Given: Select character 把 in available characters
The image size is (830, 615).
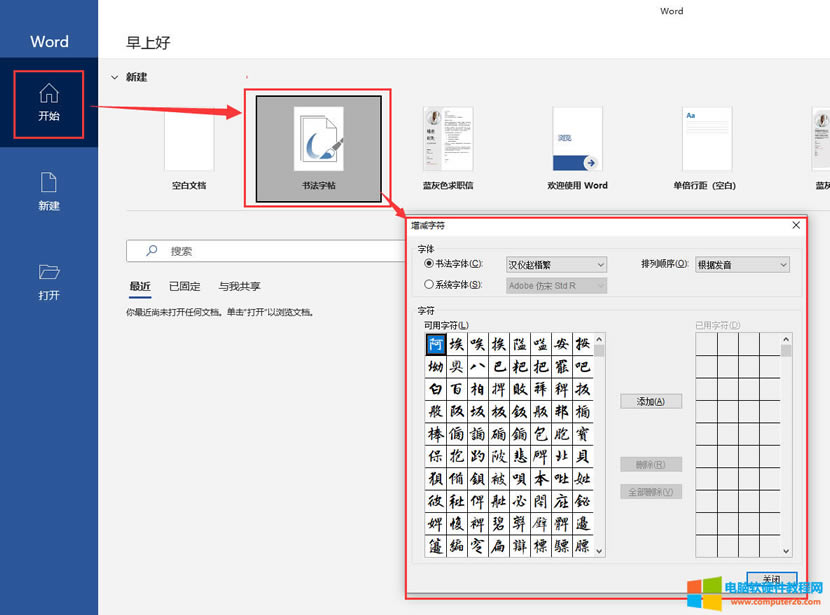Looking at the screenshot, I should 540,366.
